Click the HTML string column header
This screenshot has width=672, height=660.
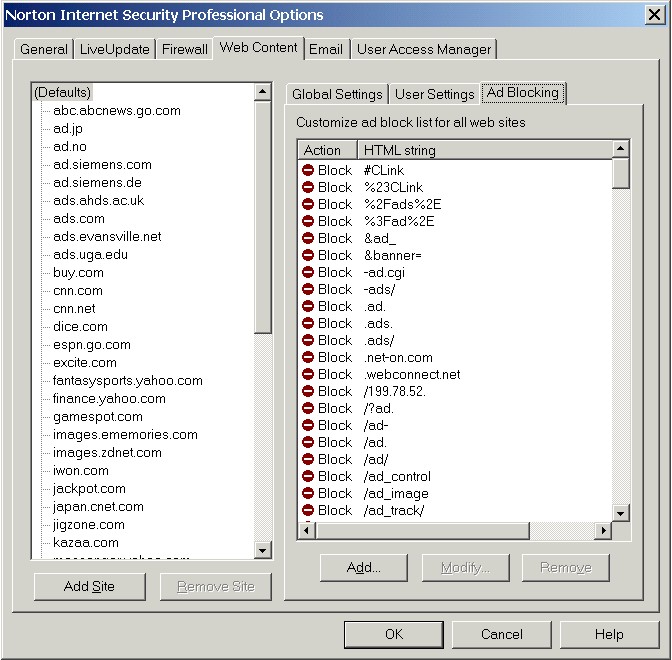(x=484, y=150)
